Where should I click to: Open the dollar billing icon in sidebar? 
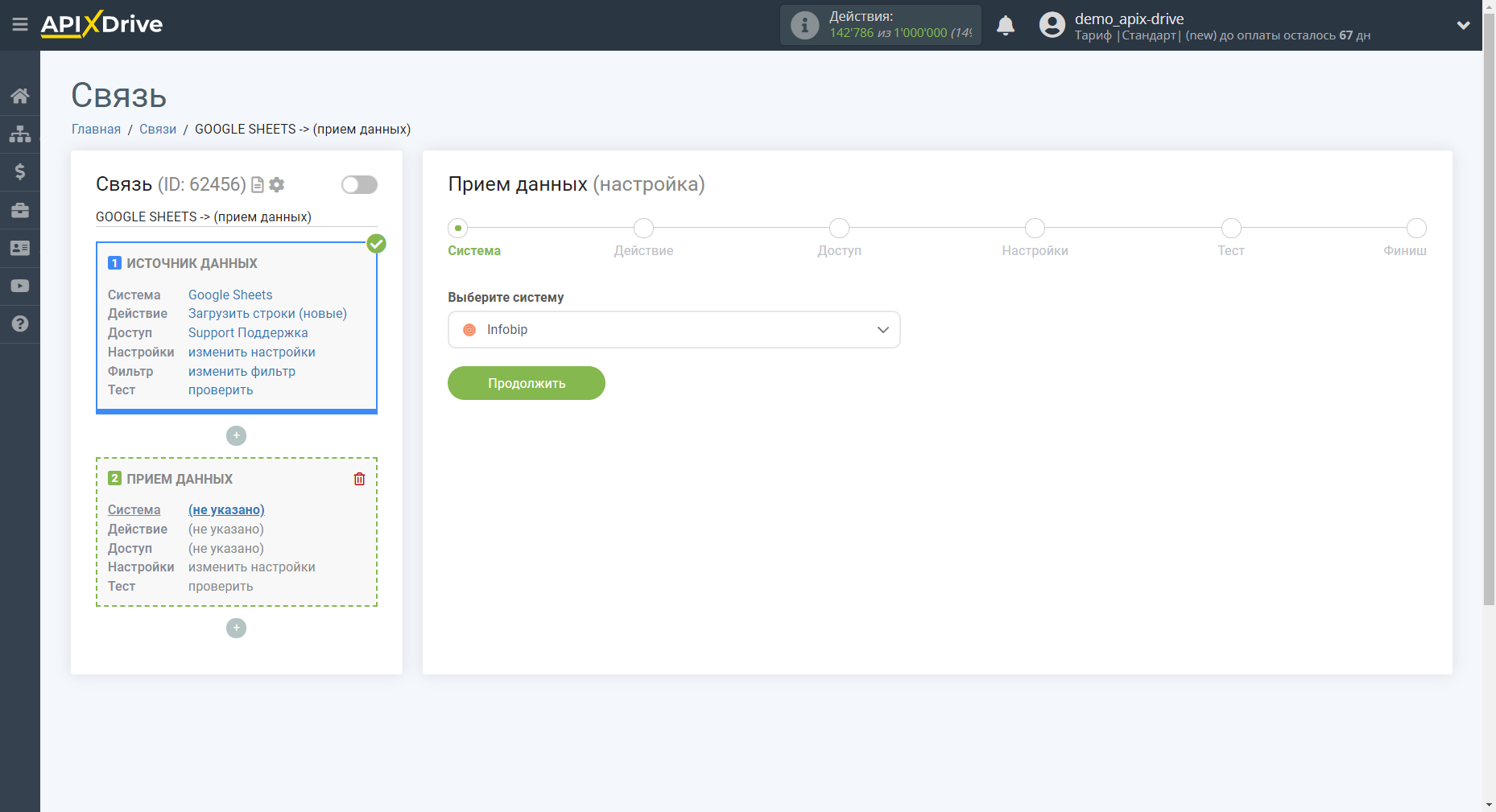click(20, 171)
